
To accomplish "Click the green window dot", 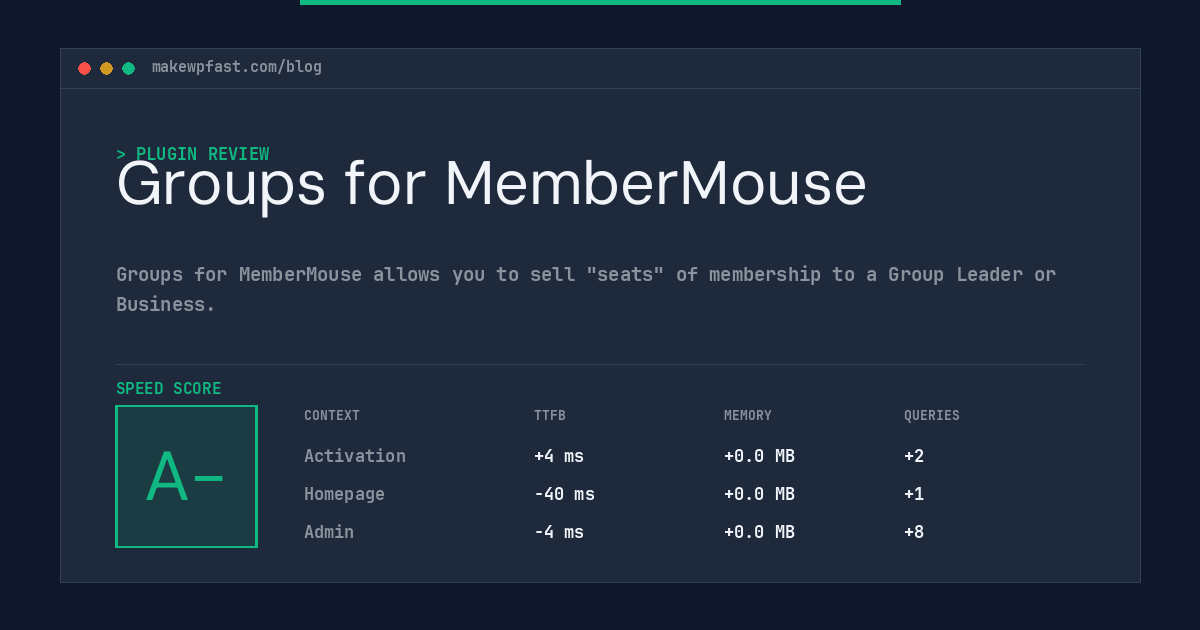I will pyautogui.click(x=128, y=68).
